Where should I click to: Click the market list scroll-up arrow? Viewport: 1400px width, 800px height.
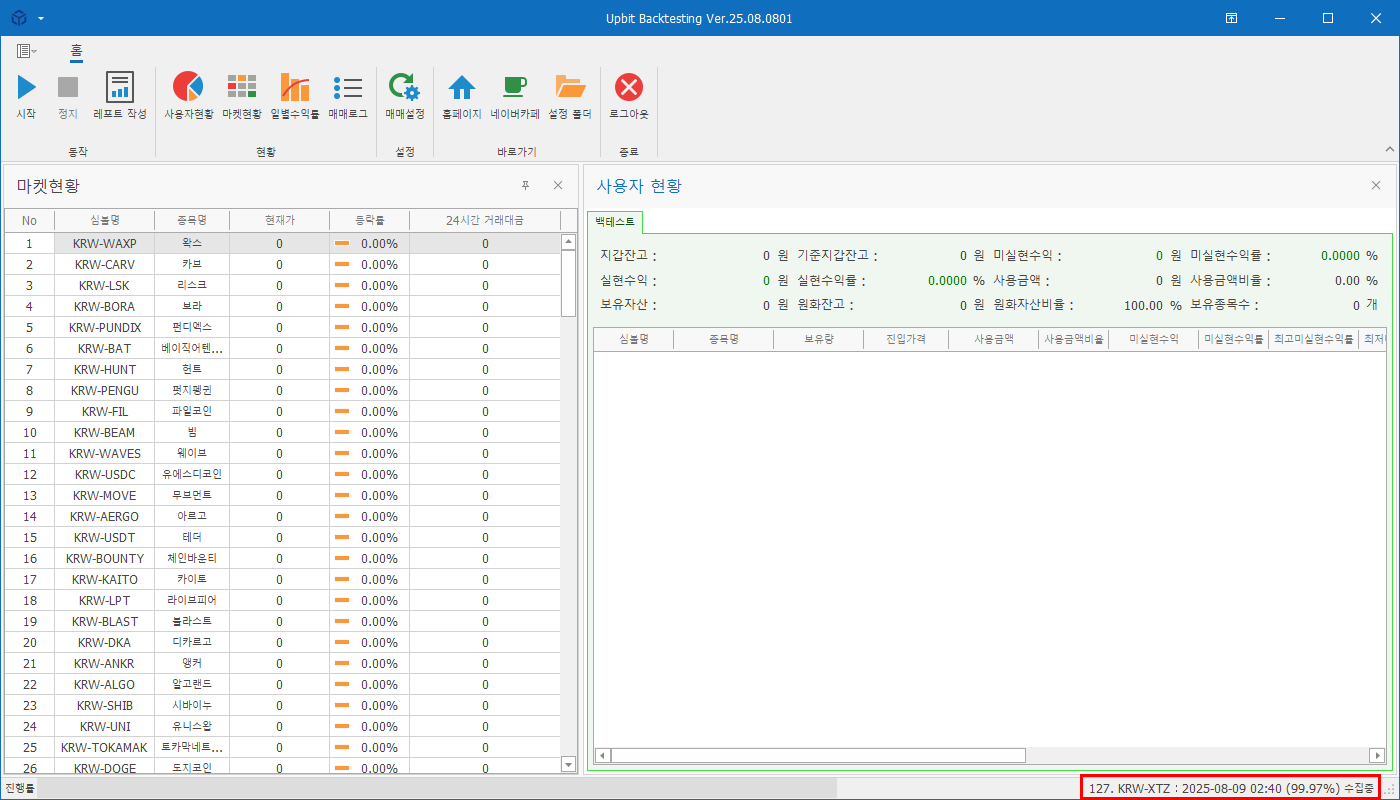(569, 241)
